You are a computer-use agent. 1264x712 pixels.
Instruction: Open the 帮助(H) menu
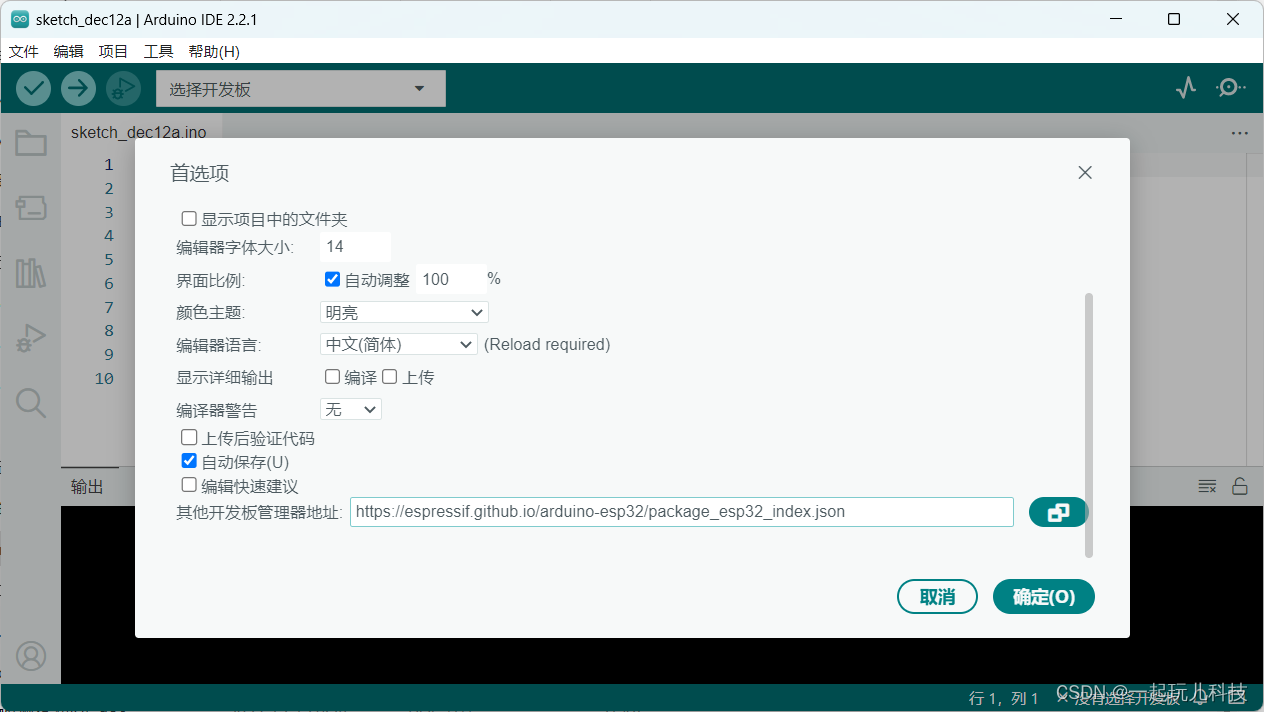tap(214, 51)
